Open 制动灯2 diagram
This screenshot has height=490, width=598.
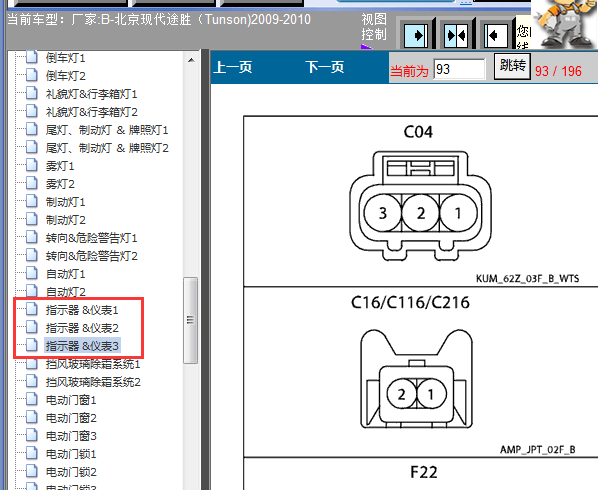click(x=66, y=220)
